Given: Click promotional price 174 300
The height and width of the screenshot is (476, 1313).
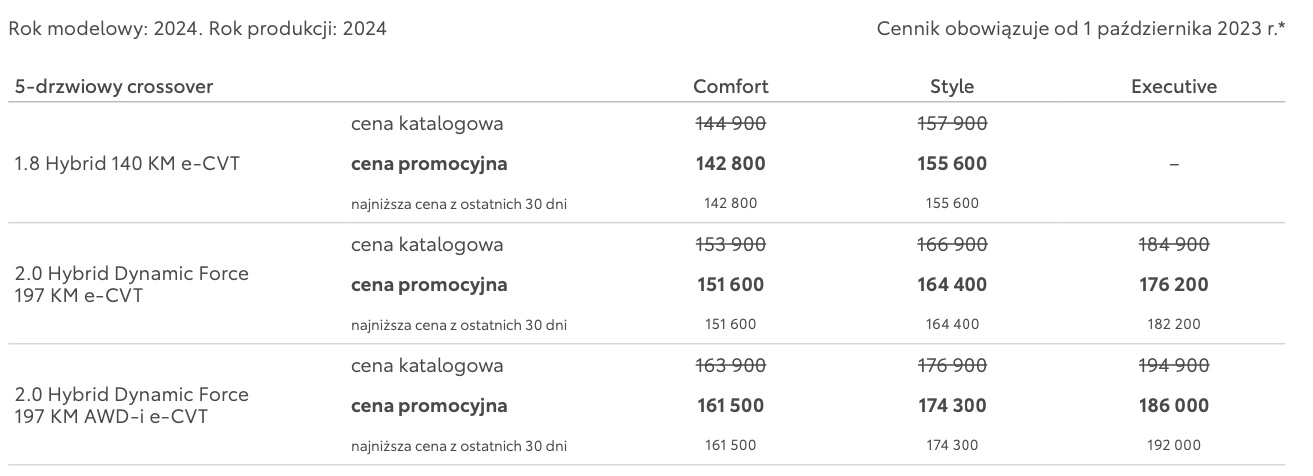Looking at the screenshot, I should pyautogui.click(x=952, y=406).
